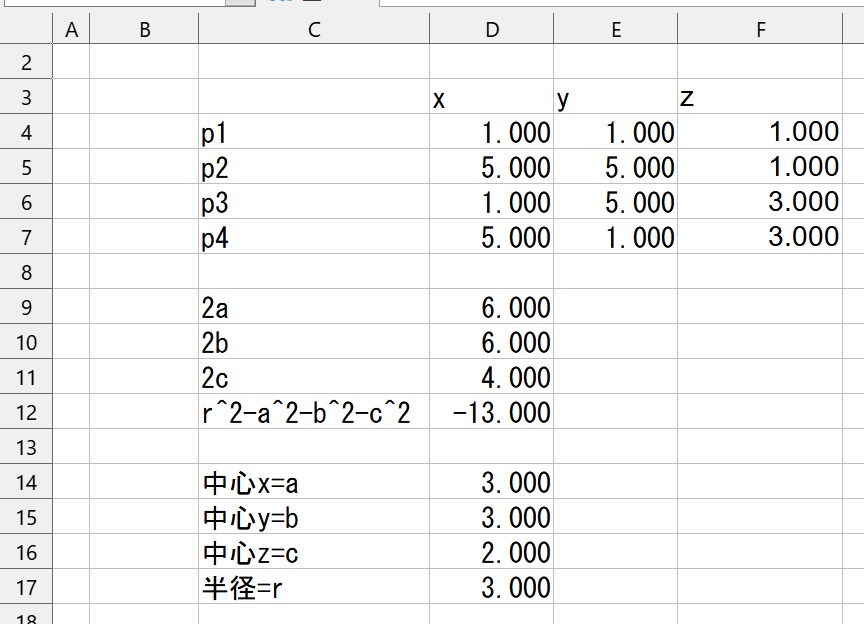Select the 'p1' label cell
This screenshot has width=864, height=624.
click(x=314, y=132)
